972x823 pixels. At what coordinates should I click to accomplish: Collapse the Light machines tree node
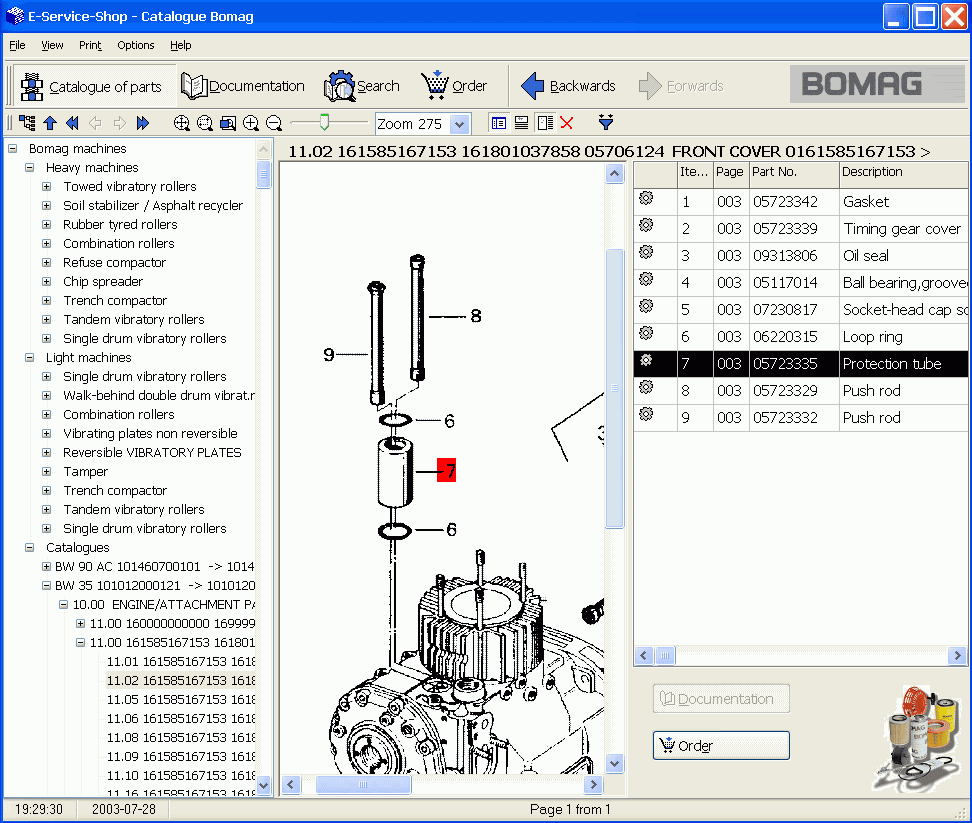click(29, 358)
